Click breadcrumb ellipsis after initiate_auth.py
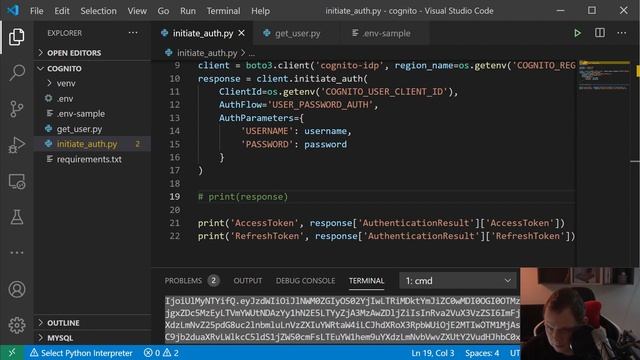Screen dimensions: 640x360 [252, 53]
